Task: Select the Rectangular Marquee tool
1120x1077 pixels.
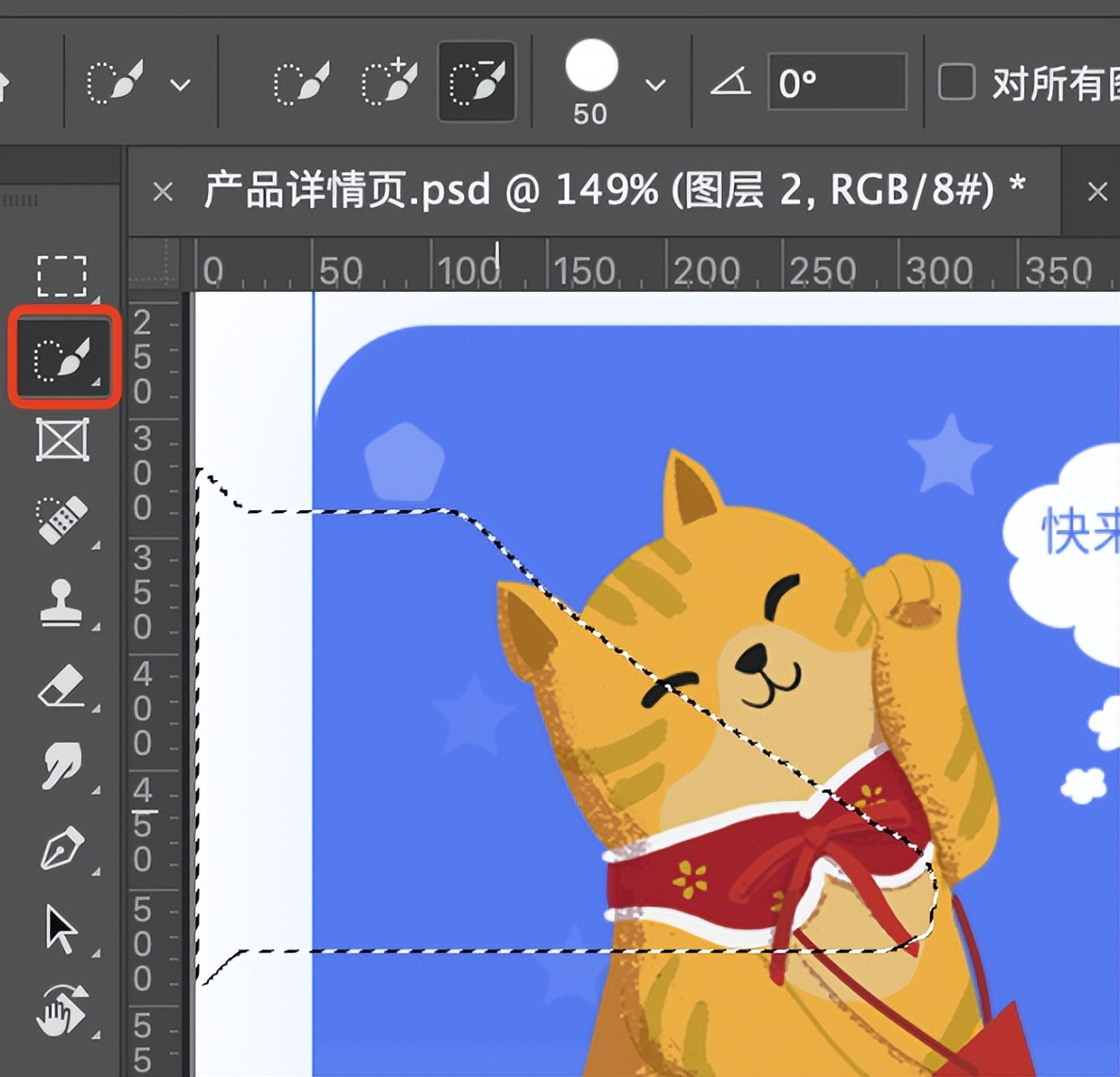Action: [x=60, y=275]
